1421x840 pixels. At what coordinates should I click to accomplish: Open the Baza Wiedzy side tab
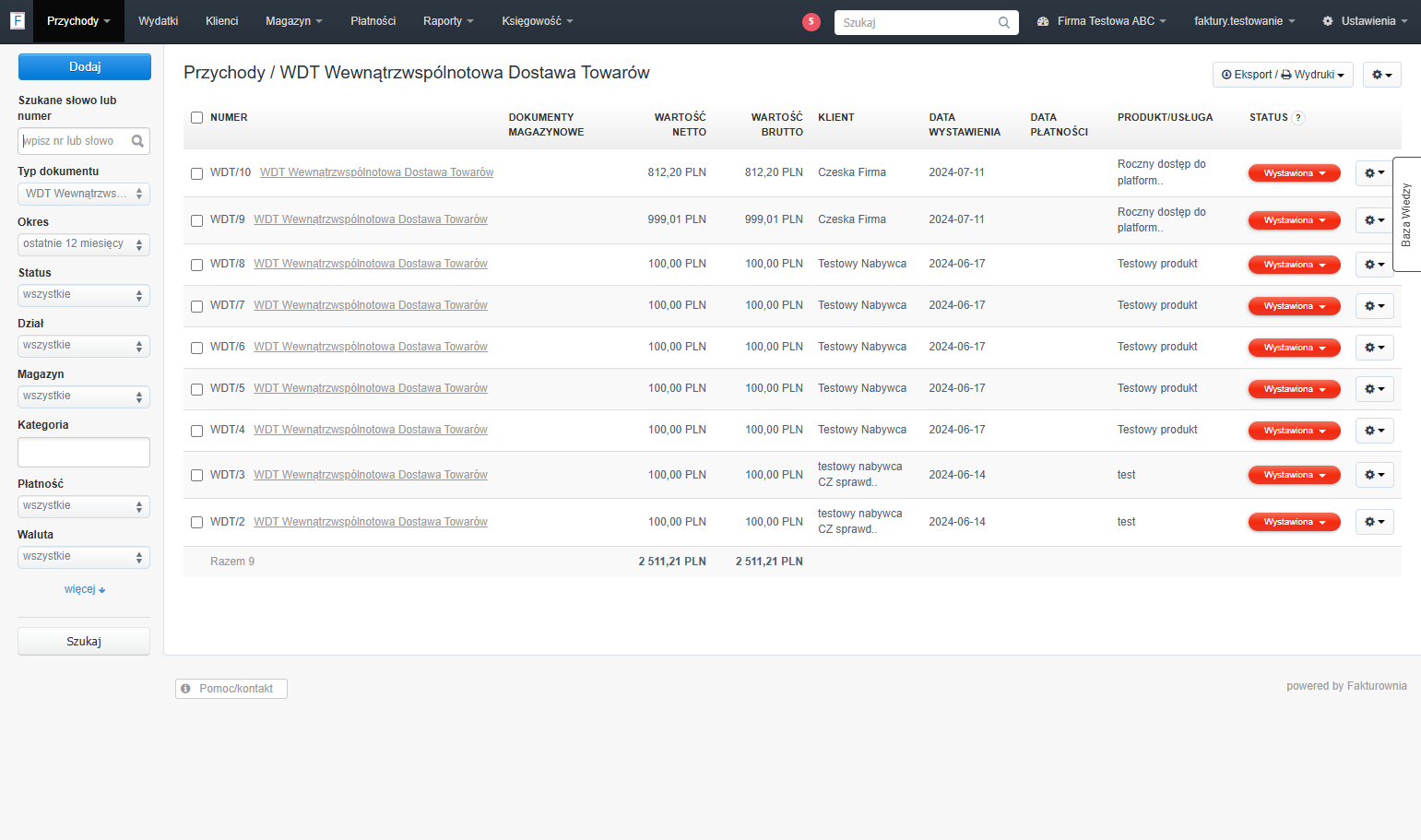(x=1406, y=214)
